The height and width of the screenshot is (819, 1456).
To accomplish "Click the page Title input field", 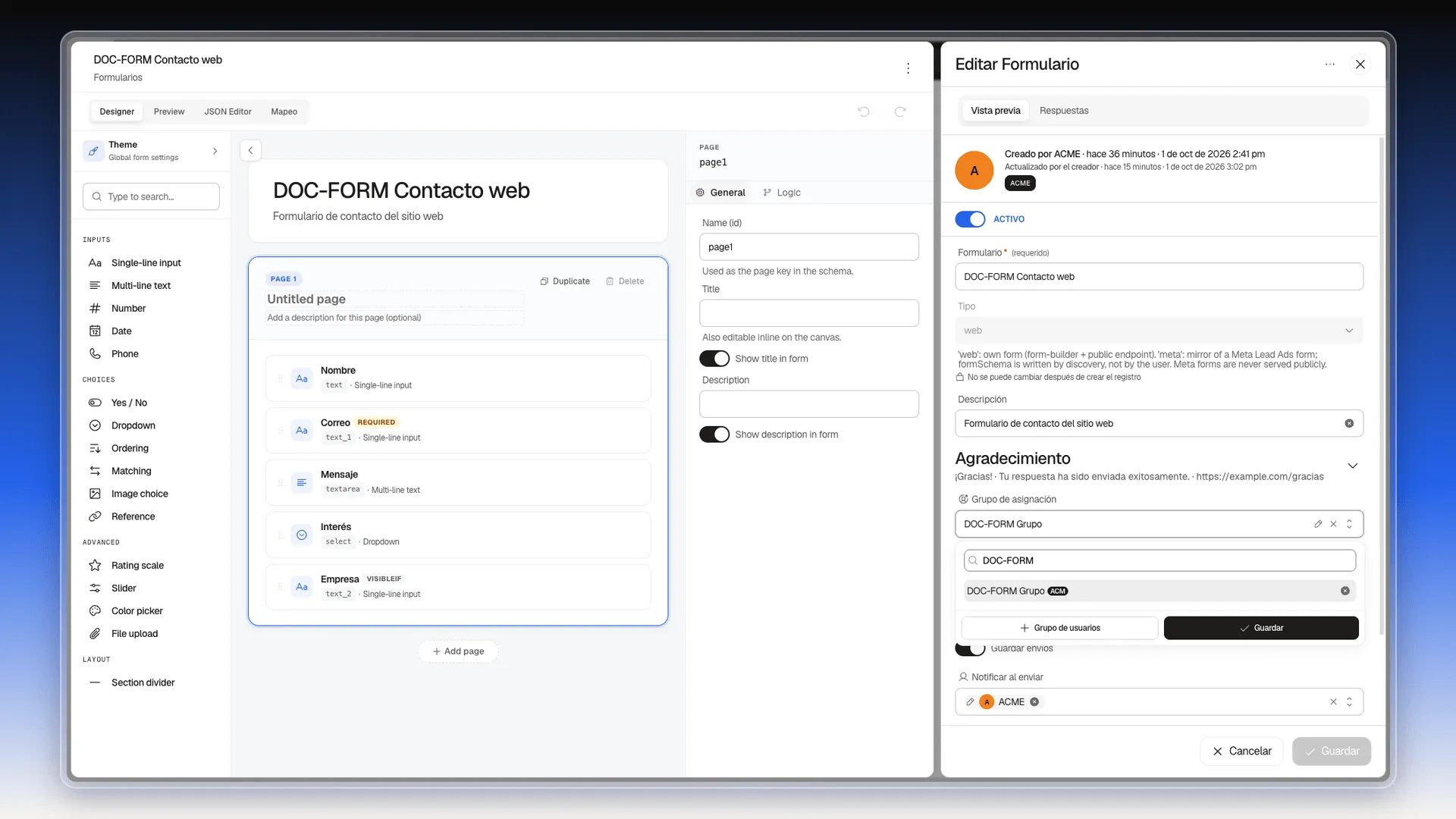I will (x=809, y=313).
